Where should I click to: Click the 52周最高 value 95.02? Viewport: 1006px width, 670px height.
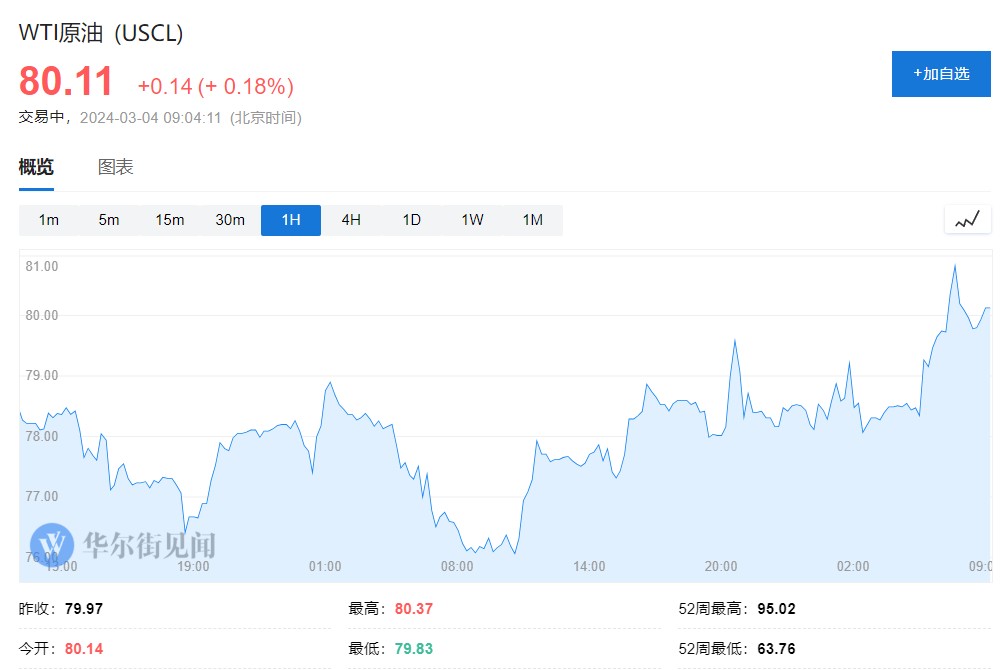point(777,608)
